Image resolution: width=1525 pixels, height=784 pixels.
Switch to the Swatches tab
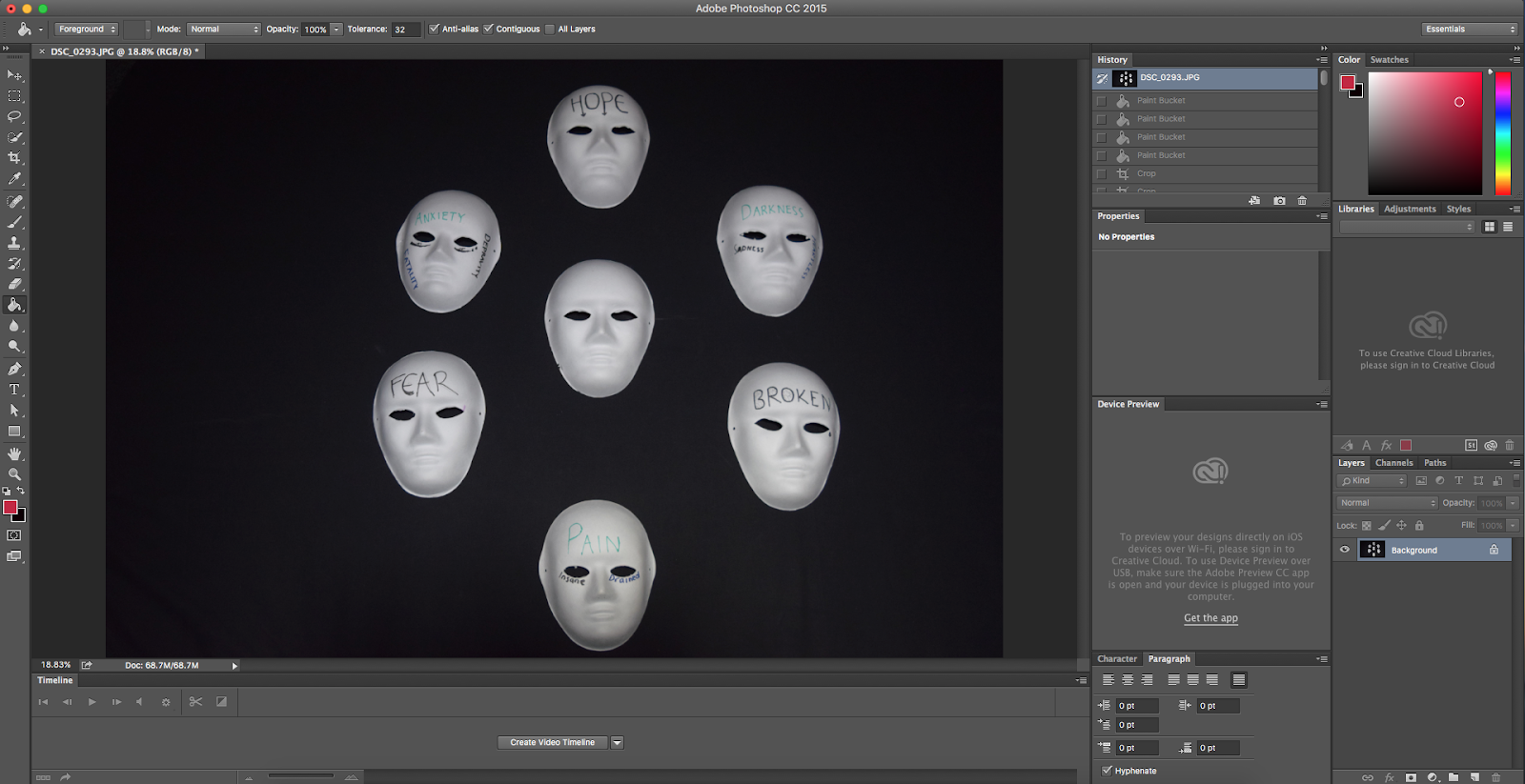(1389, 60)
